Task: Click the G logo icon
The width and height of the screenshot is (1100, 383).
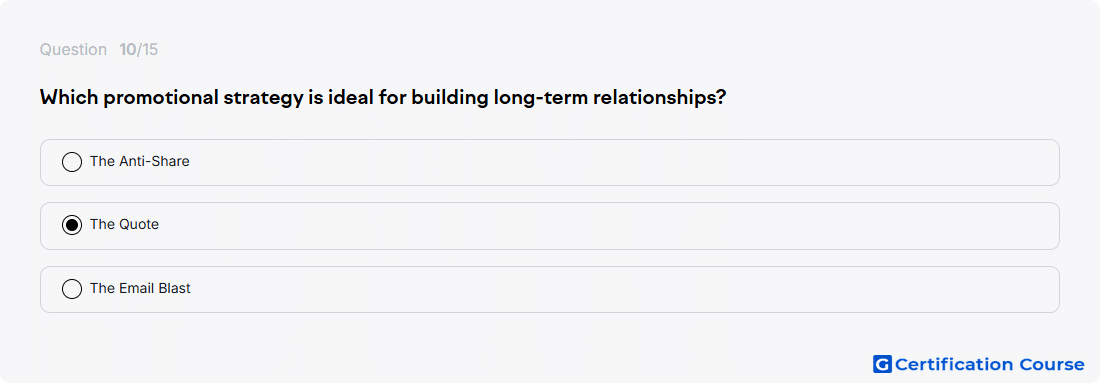Action: click(882, 364)
